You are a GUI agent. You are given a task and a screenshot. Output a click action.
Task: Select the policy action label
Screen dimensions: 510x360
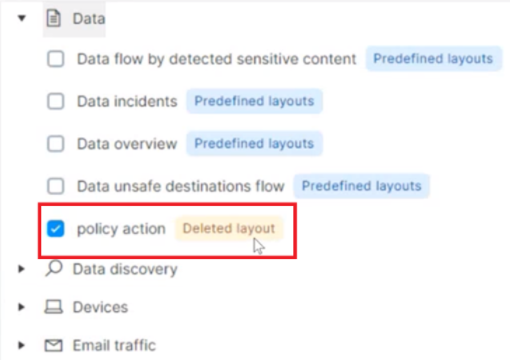[x=121, y=229]
